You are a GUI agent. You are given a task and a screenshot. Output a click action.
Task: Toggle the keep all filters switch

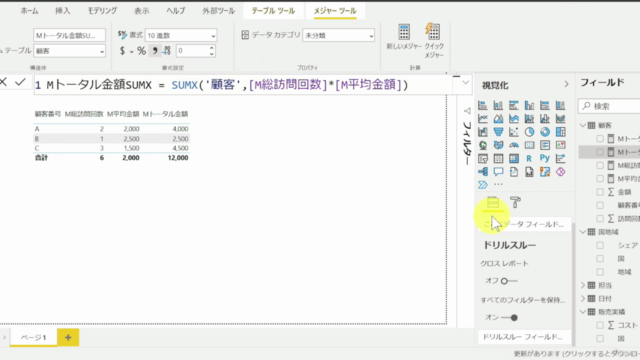[509, 318]
